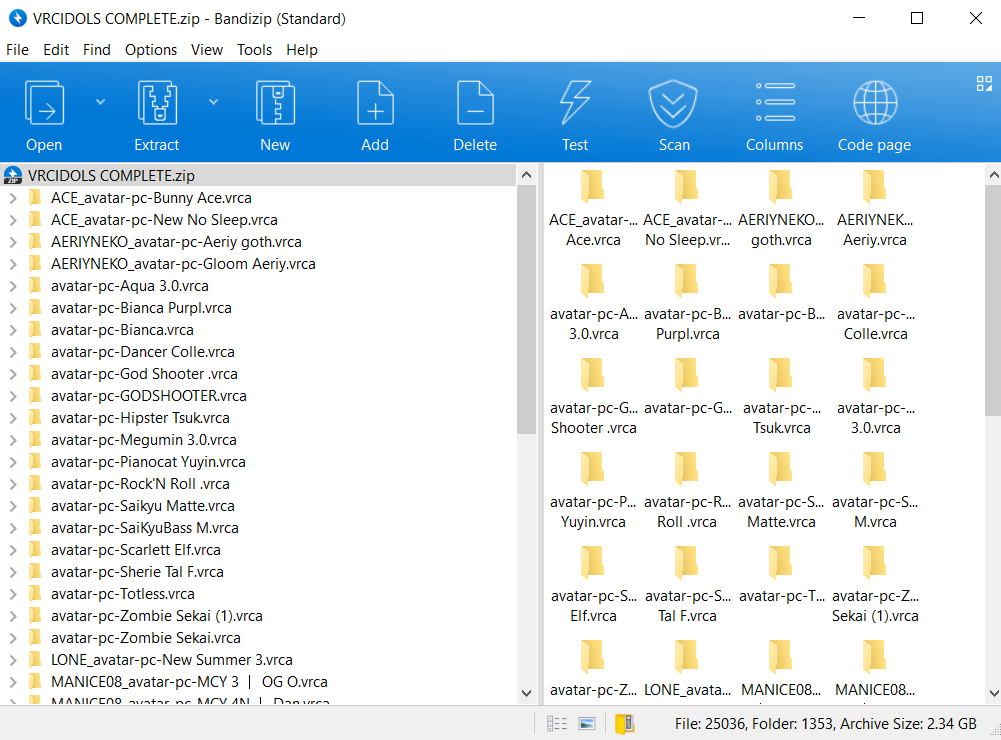The width and height of the screenshot is (1001, 740).
Task: Select avatar-pc-Sherie Tal F.vrca in tree
Action: click(x=137, y=572)
